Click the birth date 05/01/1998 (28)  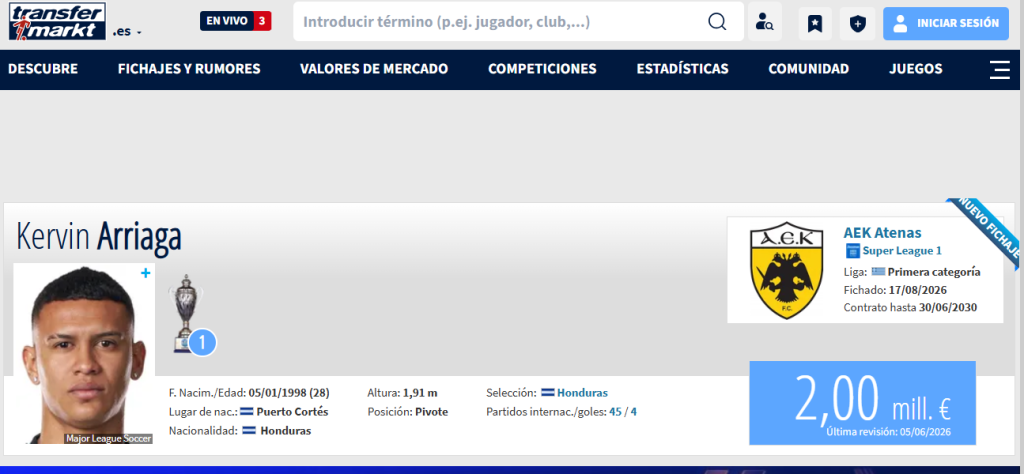[x=289, y=393]
